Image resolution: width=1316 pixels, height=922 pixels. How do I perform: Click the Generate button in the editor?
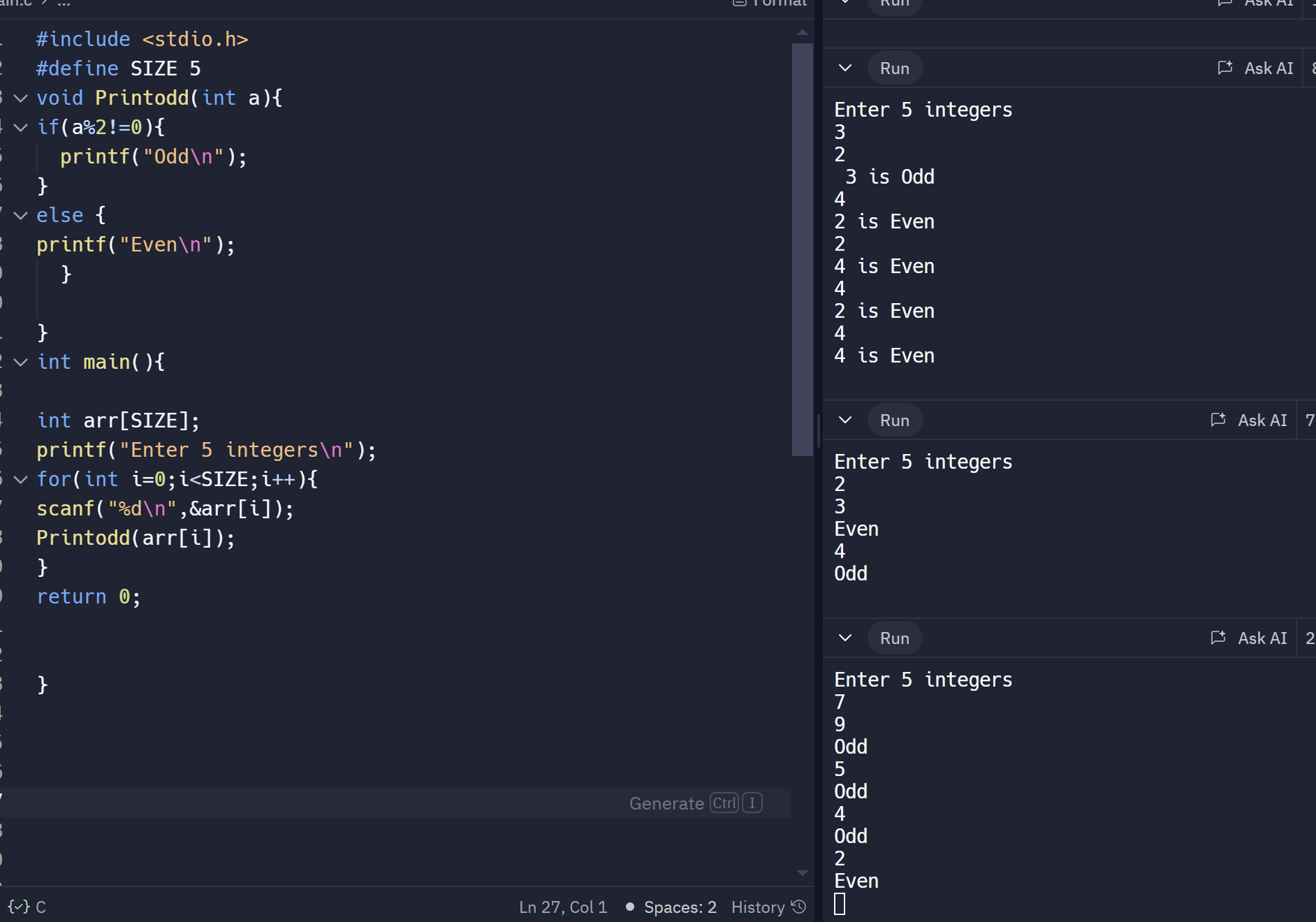[666, 803]
